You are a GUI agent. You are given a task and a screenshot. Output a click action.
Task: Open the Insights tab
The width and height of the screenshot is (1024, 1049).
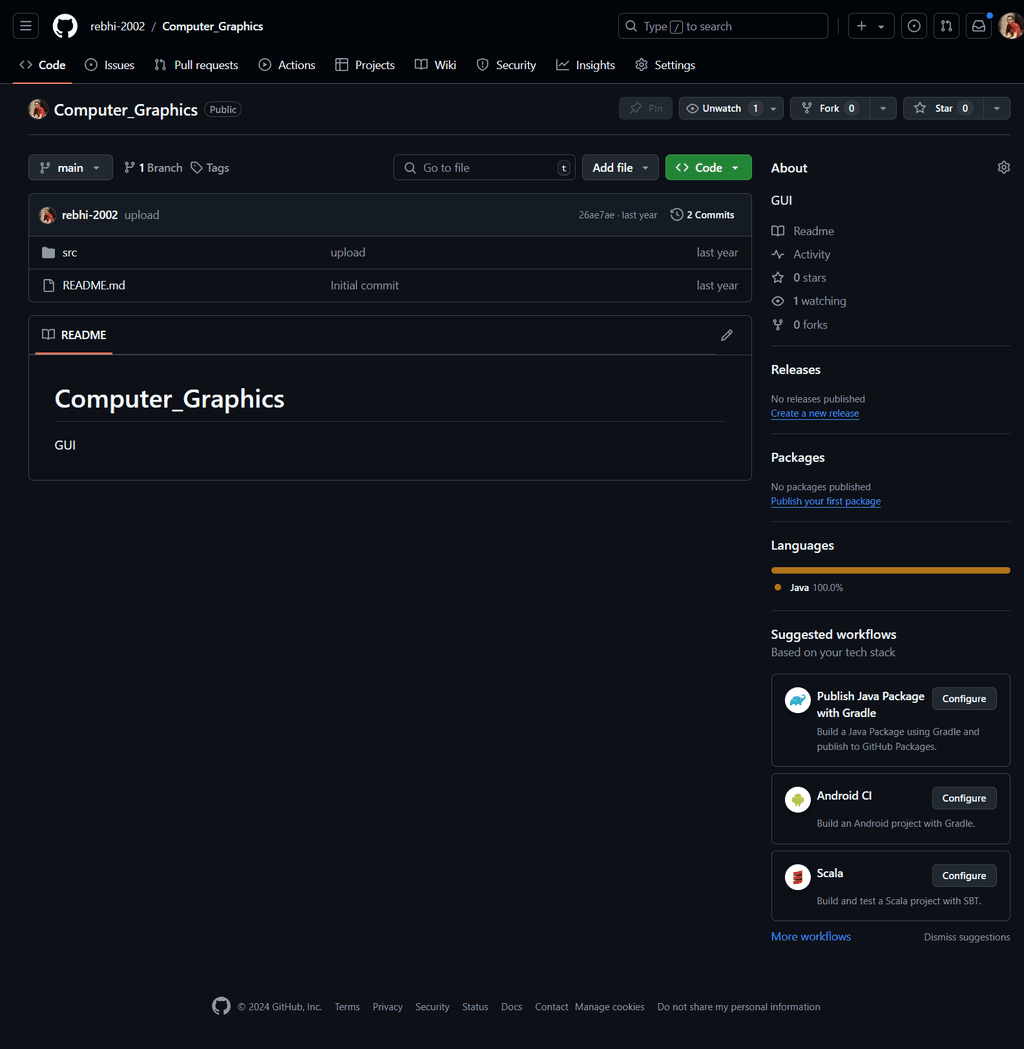point(585,65)
